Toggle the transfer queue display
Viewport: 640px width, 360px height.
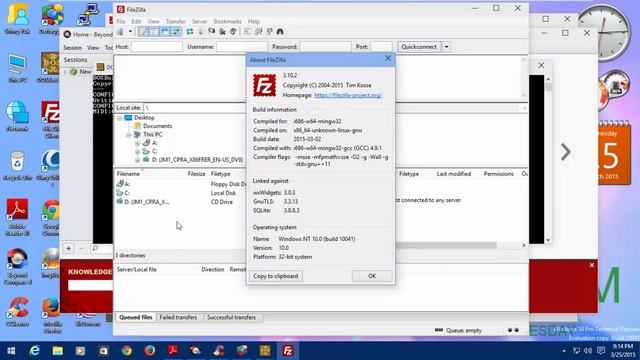click(176, 32)
